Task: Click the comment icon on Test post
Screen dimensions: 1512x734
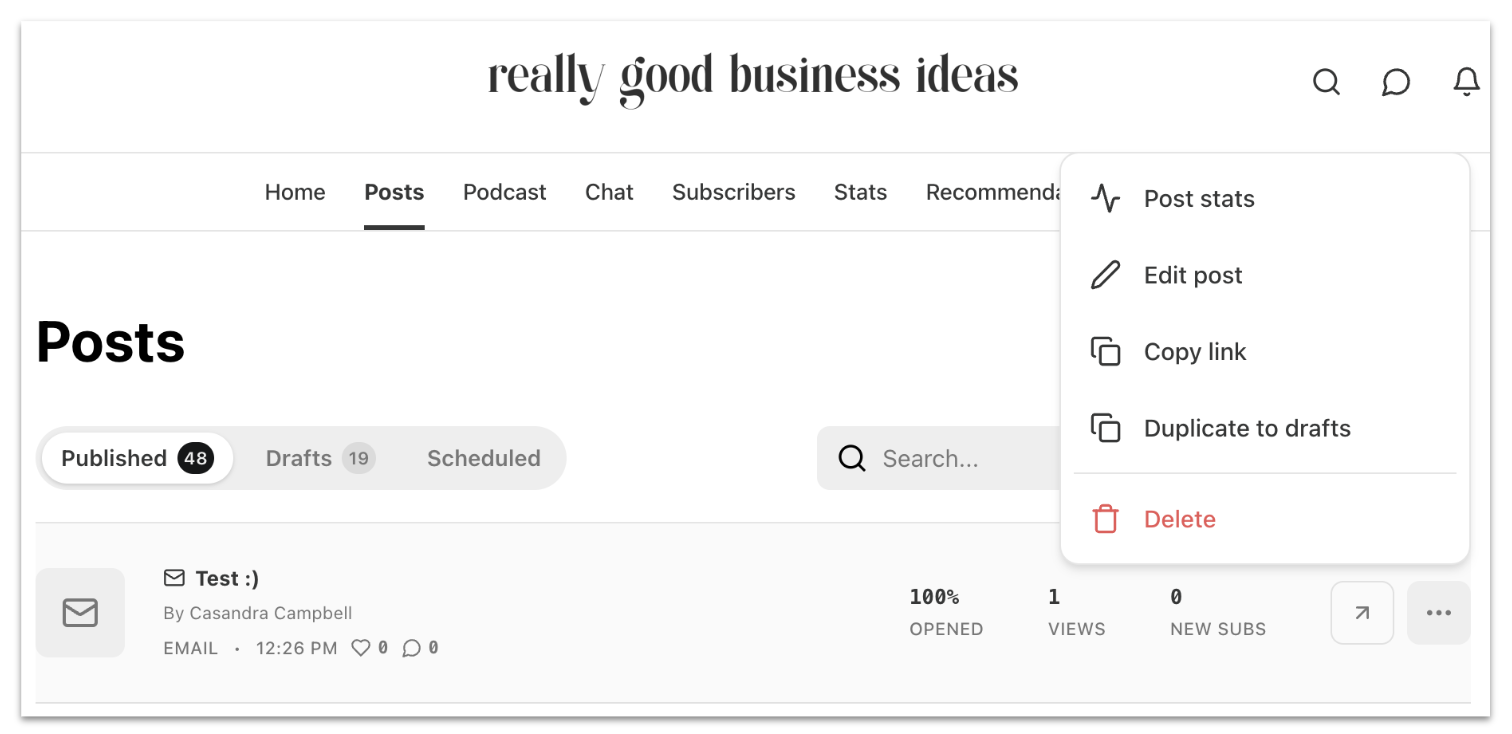Action: click(411, 648)
